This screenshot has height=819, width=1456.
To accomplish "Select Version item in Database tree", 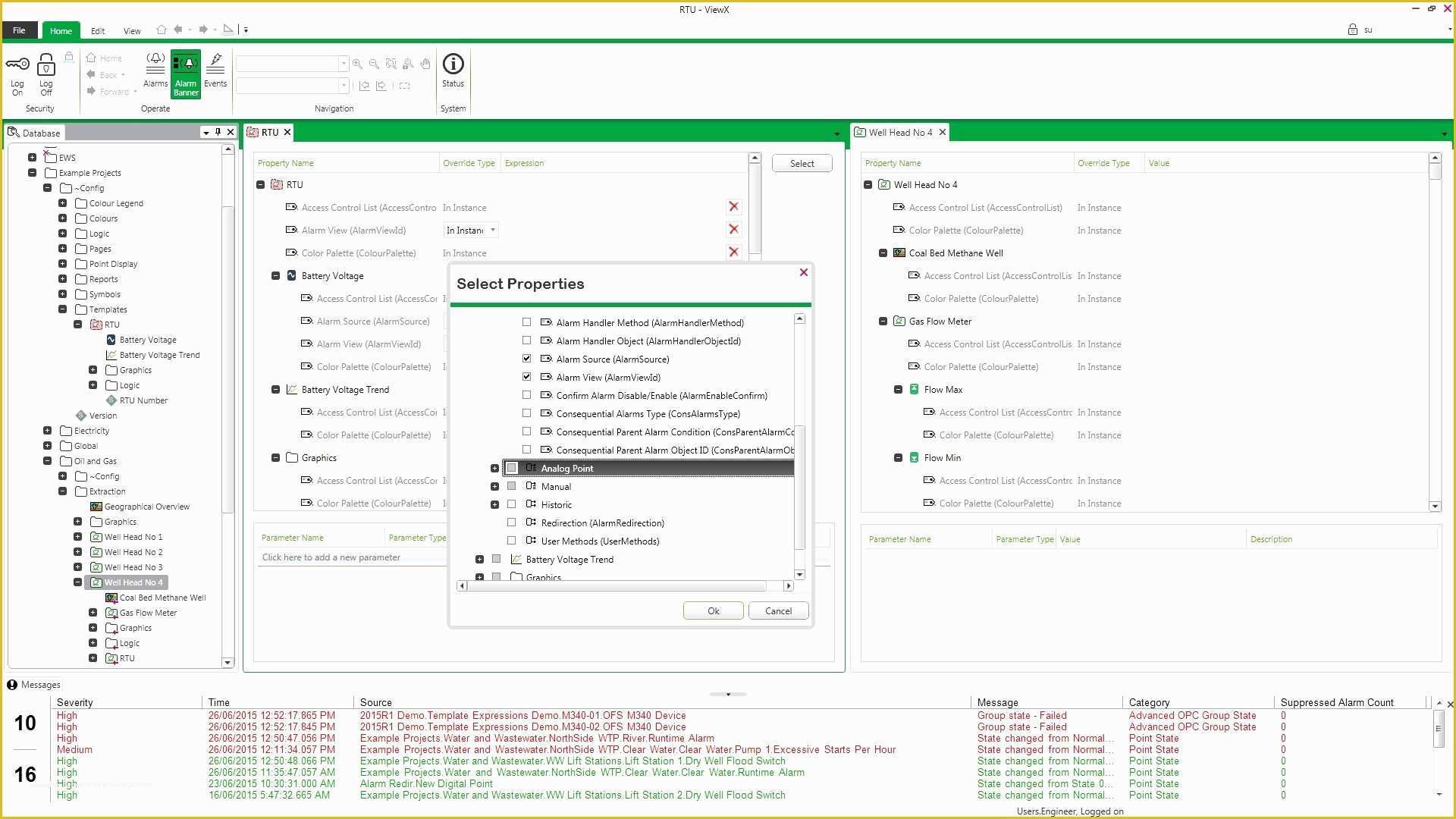I will click(96, 416).
